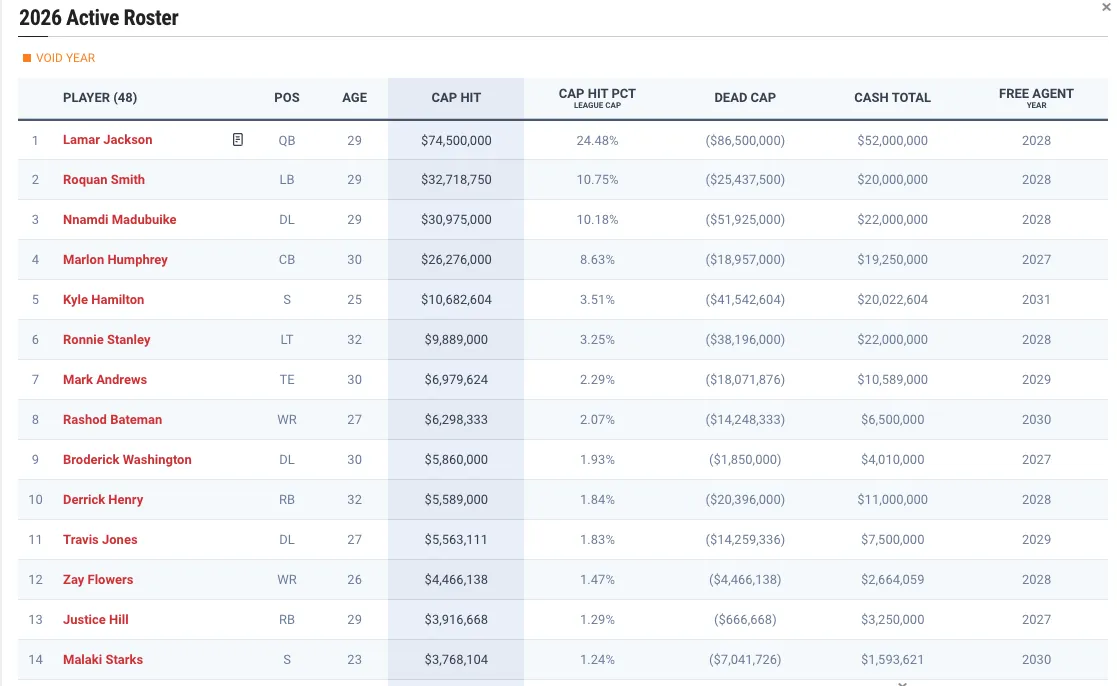Sort roster by the Player (48) header

coord(100,98)
